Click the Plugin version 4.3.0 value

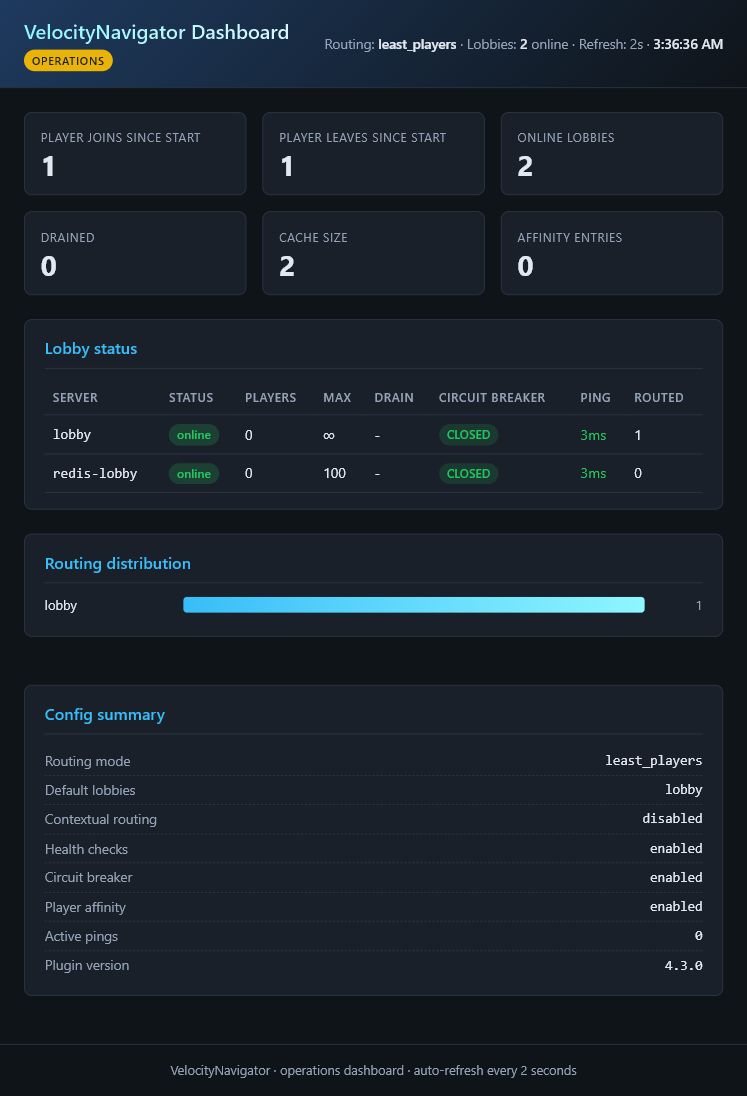point(683,965)
